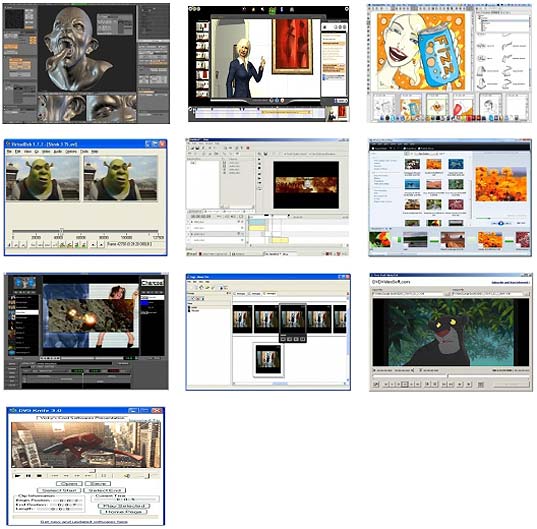537x529 pixels.
Task: Click the input file path field in DVDVideoSoft window
Action: (x=408, y=294)
